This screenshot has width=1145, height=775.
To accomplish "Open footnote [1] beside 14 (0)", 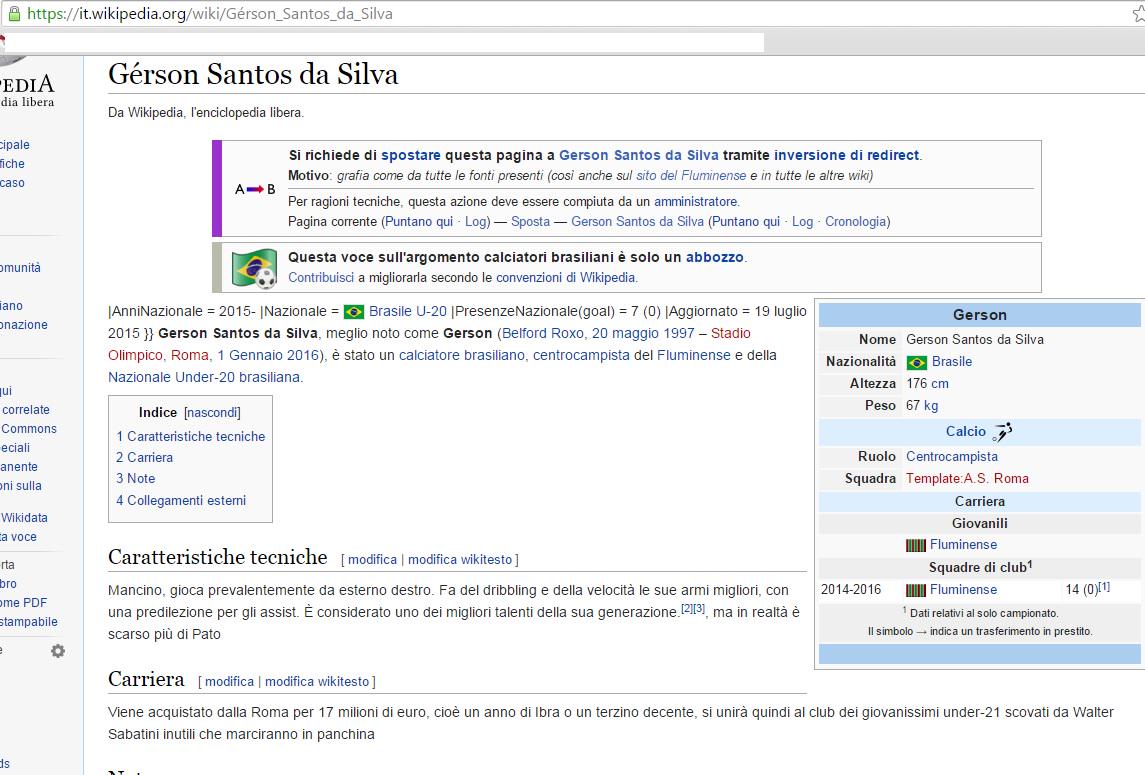I will click(x=1104, y=587).
